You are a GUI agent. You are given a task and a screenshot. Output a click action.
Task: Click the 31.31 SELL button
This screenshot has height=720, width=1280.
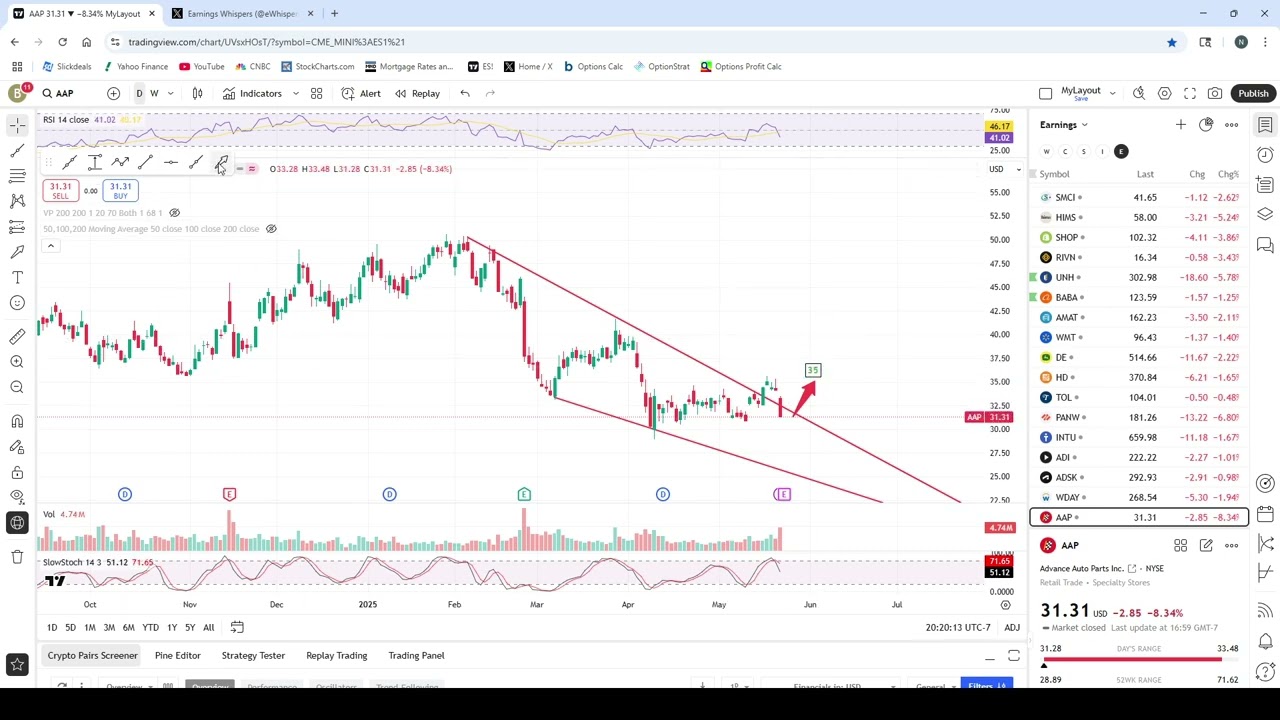click(x=60, y=190)
